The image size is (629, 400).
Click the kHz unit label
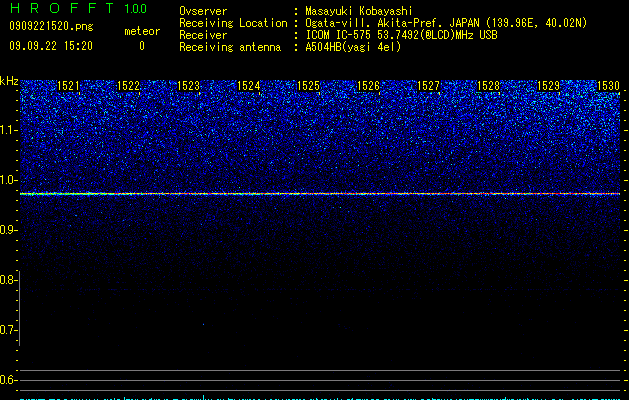click(9, 81)
